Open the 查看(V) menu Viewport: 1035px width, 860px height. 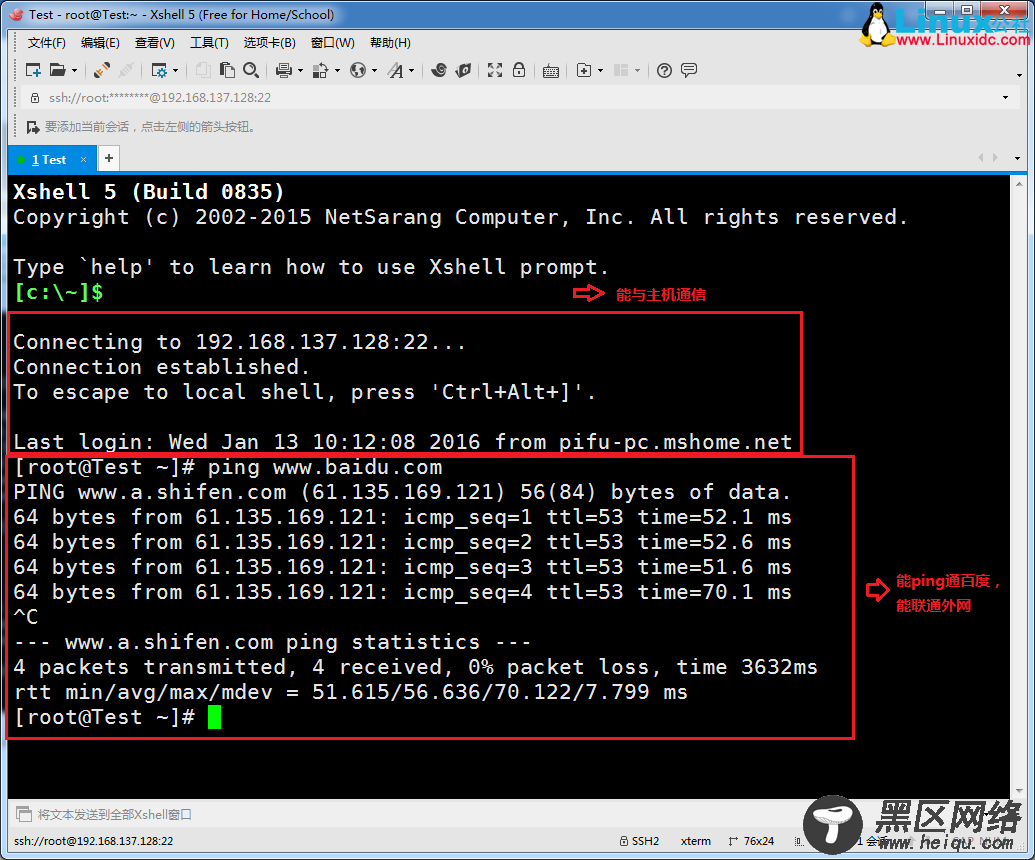pyautogui.click(x=154, y=43)
